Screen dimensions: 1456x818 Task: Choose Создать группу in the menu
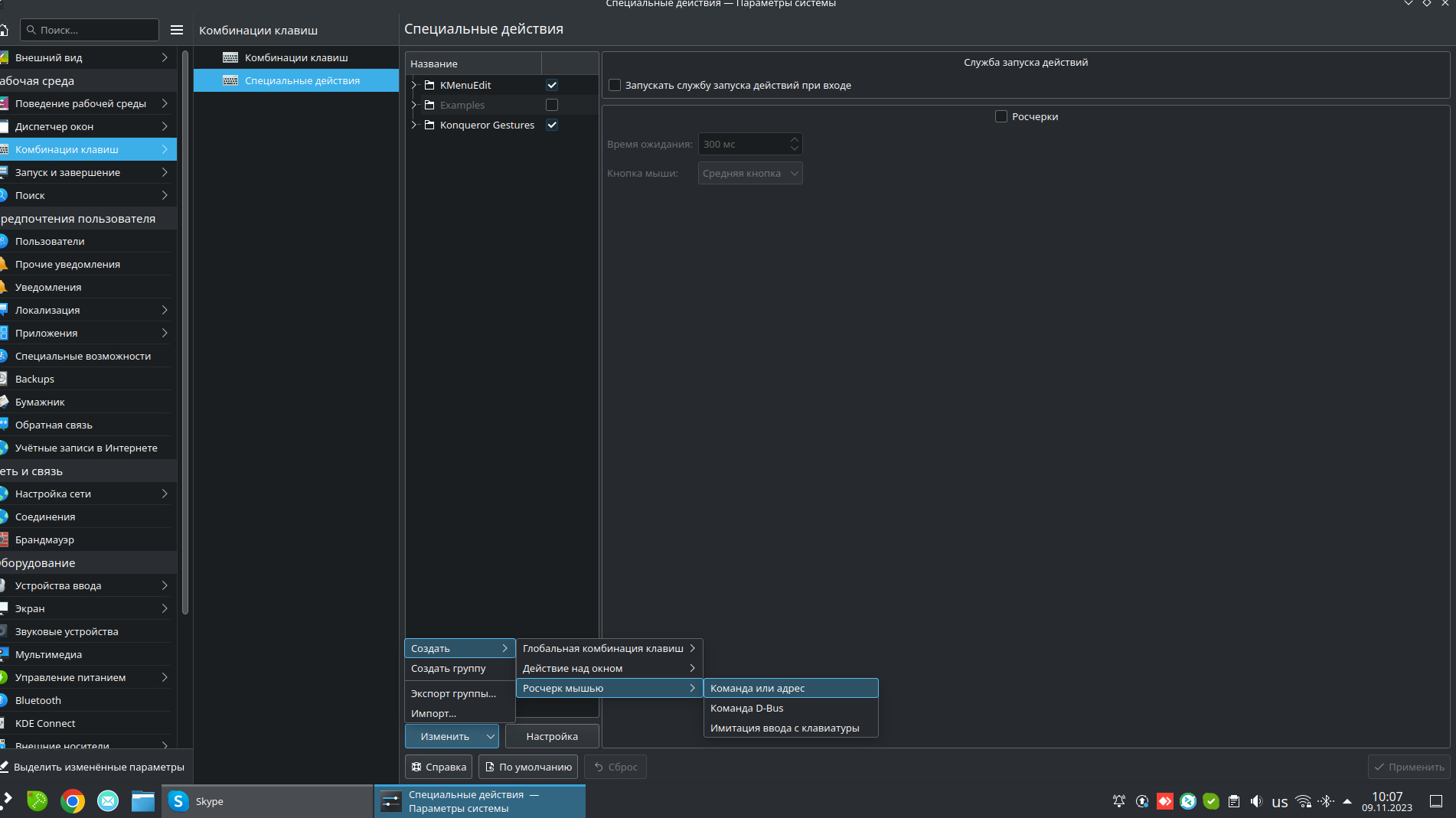coord(449,668)
